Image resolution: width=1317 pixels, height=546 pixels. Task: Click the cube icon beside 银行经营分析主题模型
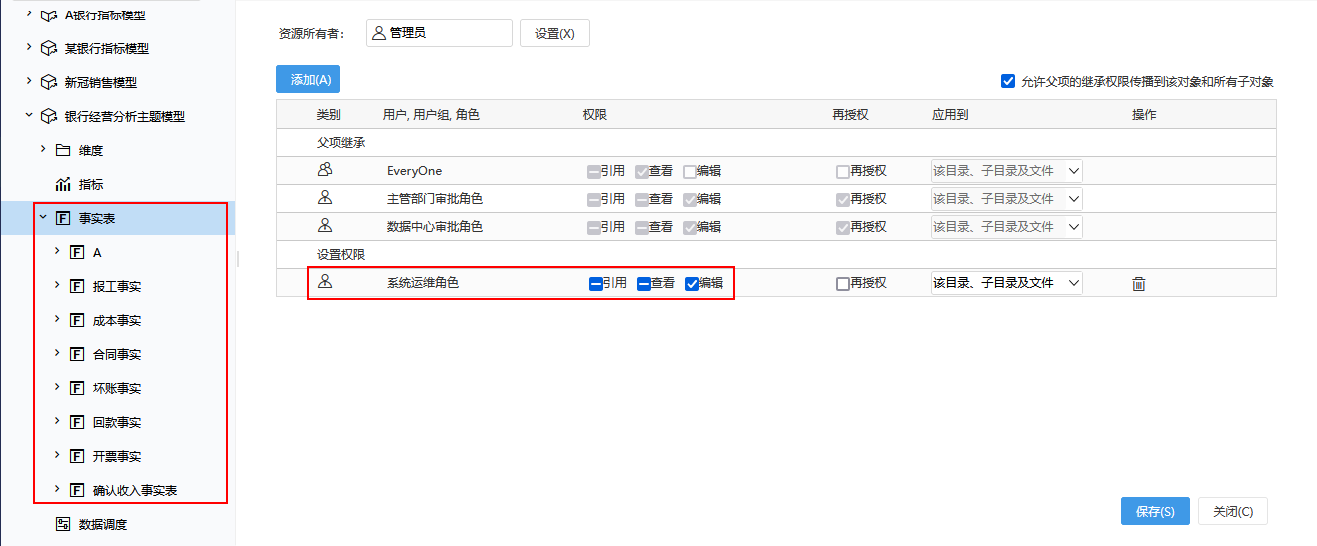[48, 116]
